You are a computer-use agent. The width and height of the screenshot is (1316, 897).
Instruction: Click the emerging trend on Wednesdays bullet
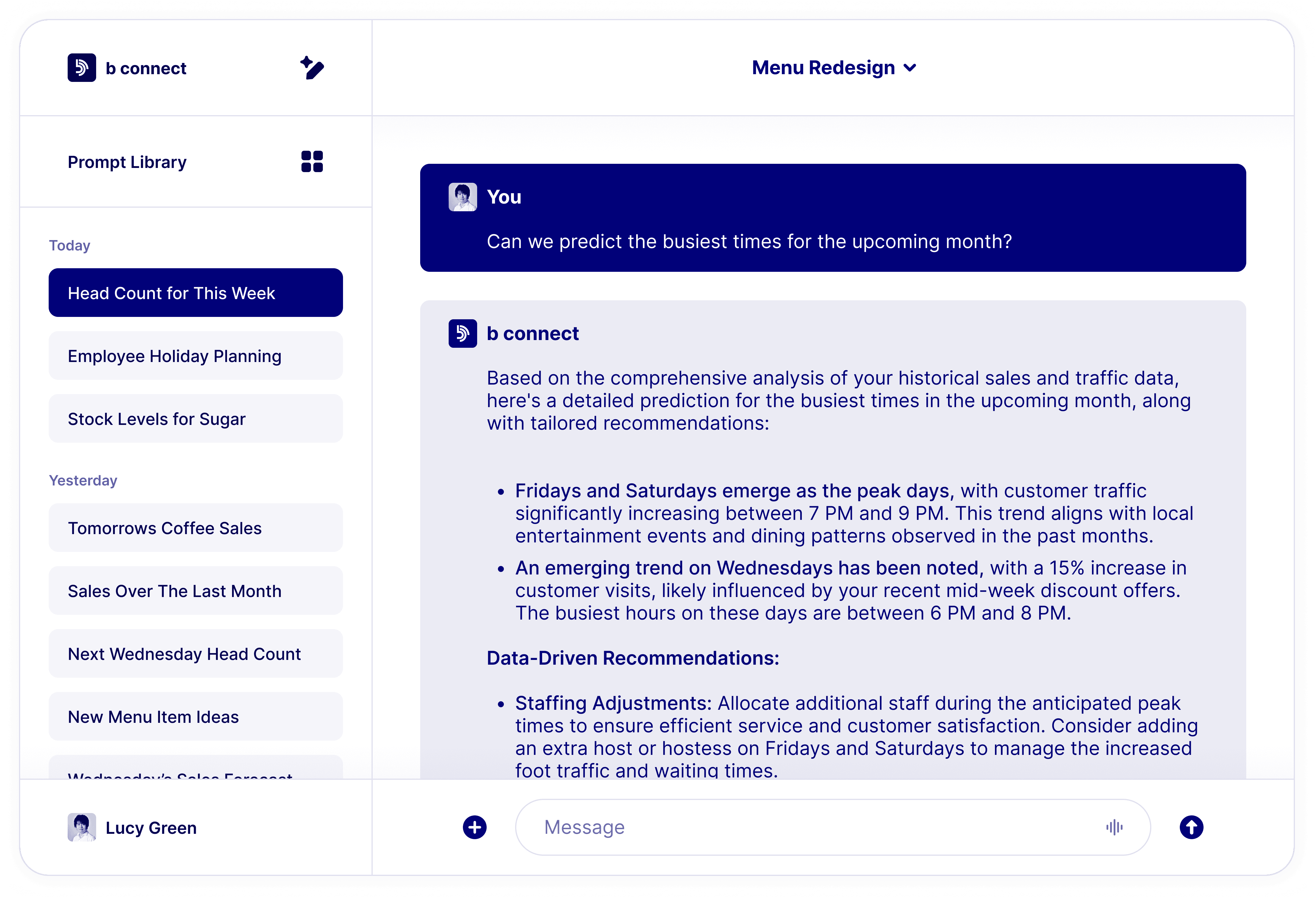850,591
